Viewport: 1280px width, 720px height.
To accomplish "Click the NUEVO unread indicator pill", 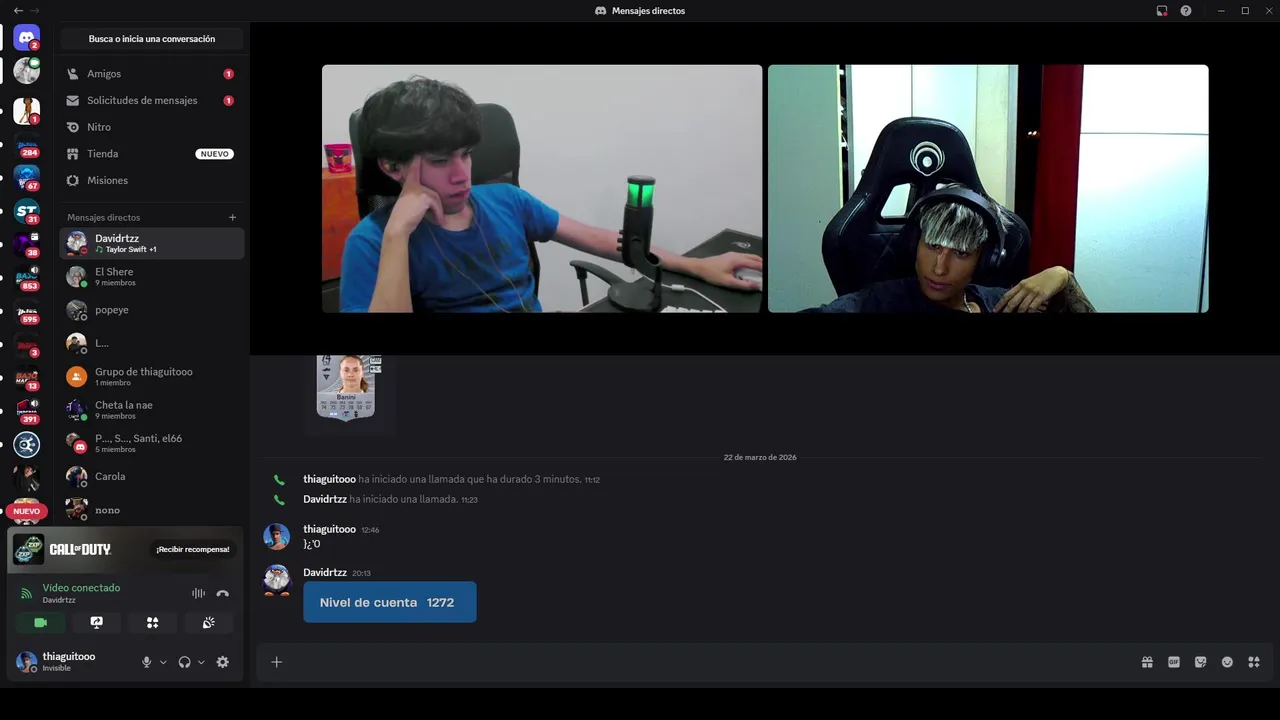I will (x=26, y=511).
